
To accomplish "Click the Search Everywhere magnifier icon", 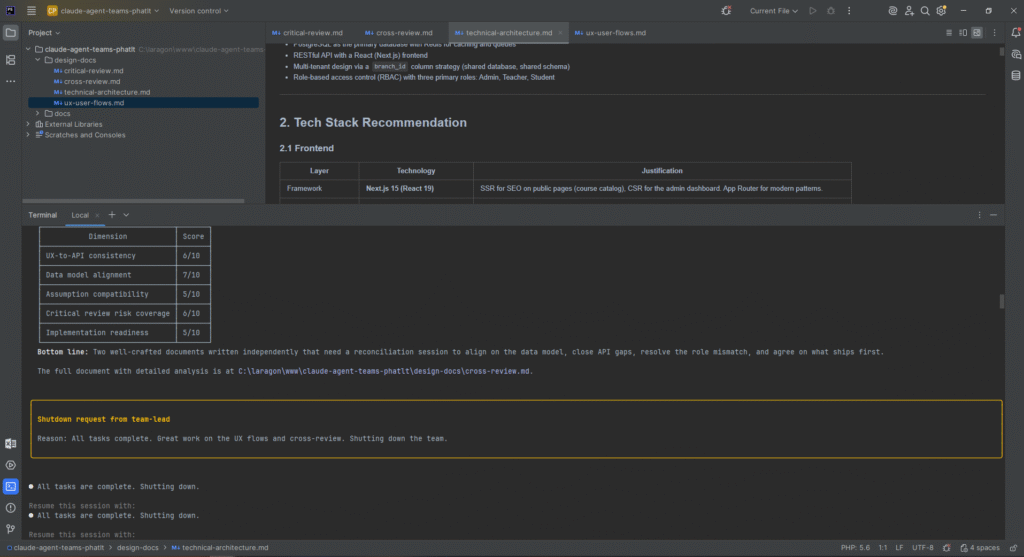I will pos(926,11).
